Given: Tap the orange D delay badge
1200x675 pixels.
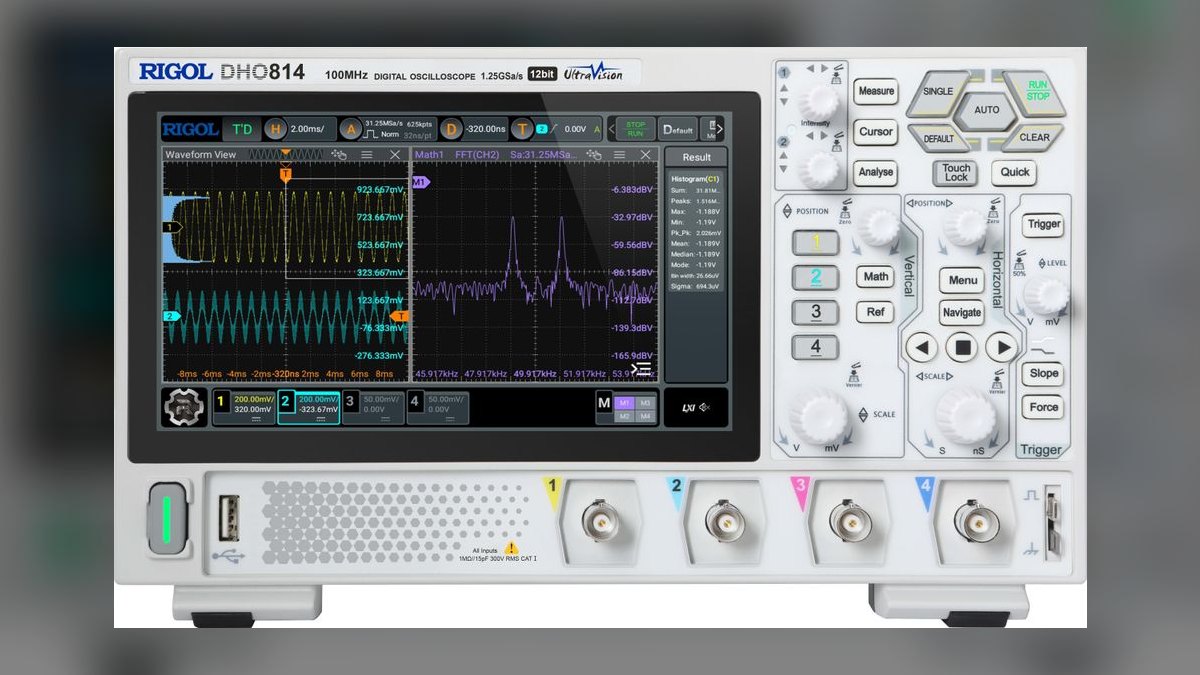Looking at the screenshot, I should tap(451, 129).
